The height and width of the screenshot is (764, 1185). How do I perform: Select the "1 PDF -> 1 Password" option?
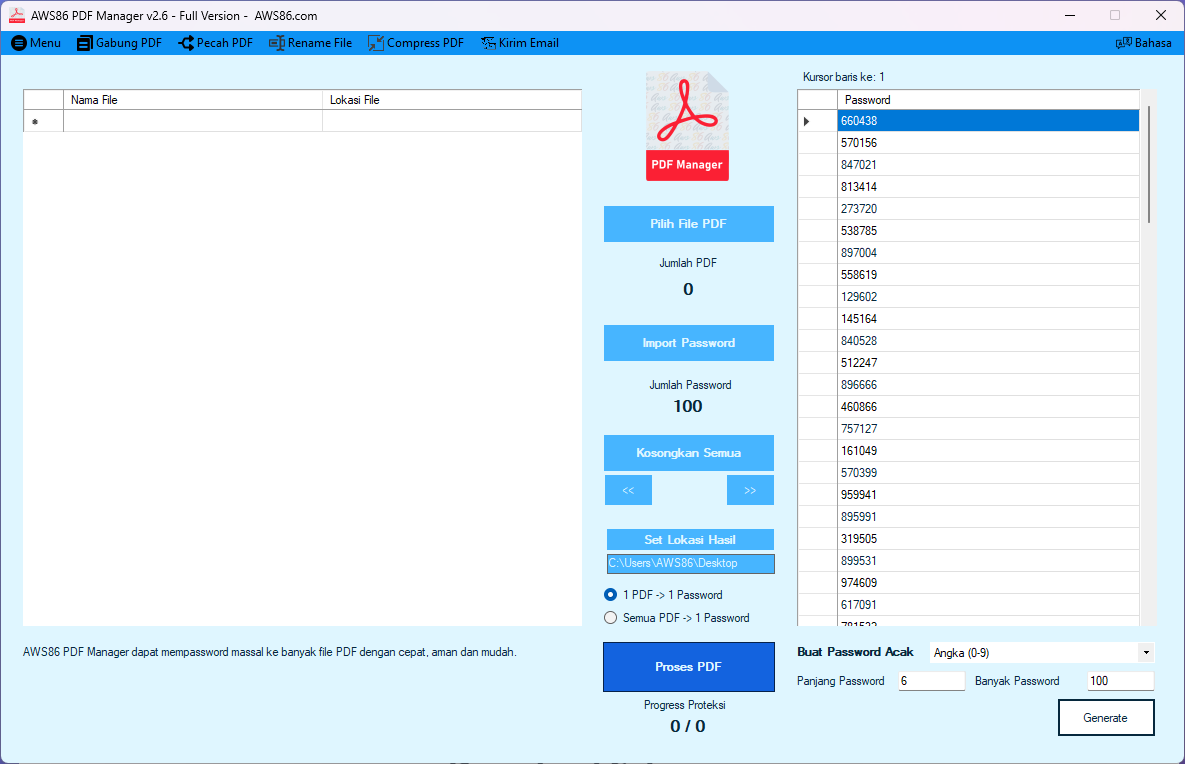pos(611,595)
